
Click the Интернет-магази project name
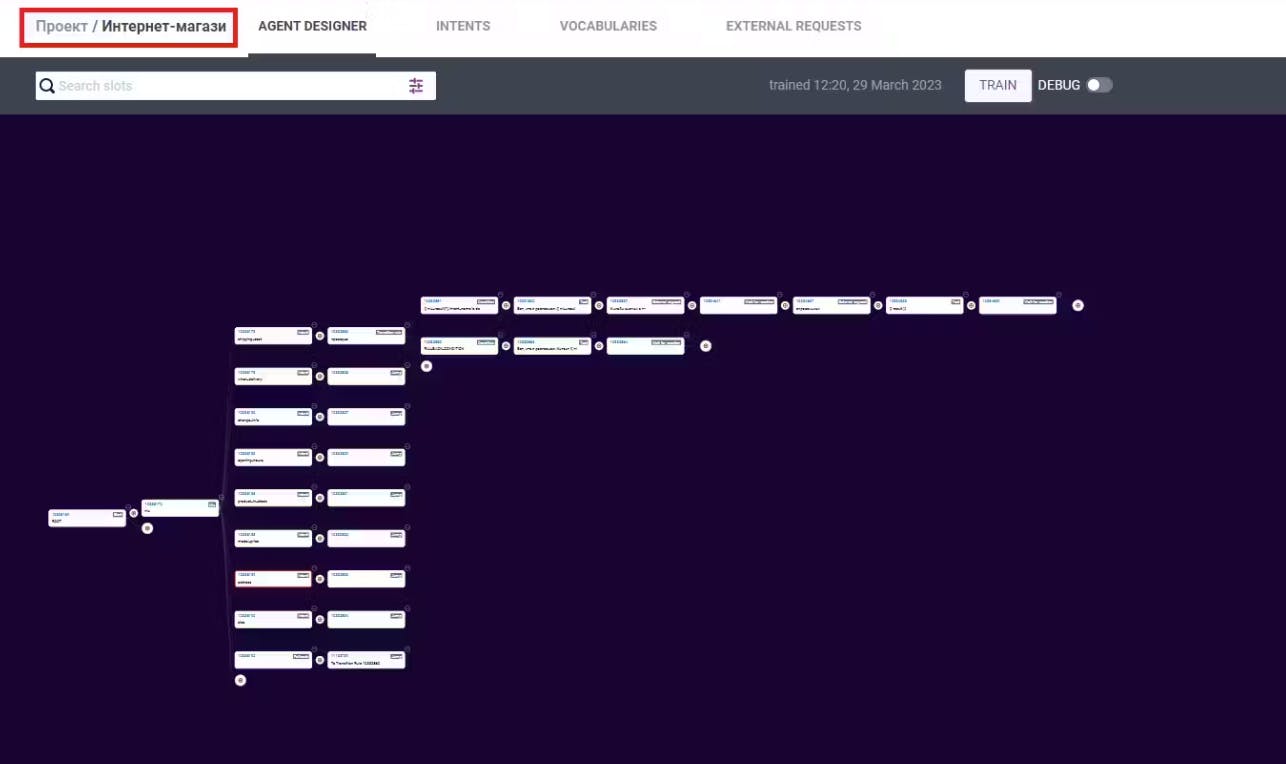click(164, 26)
